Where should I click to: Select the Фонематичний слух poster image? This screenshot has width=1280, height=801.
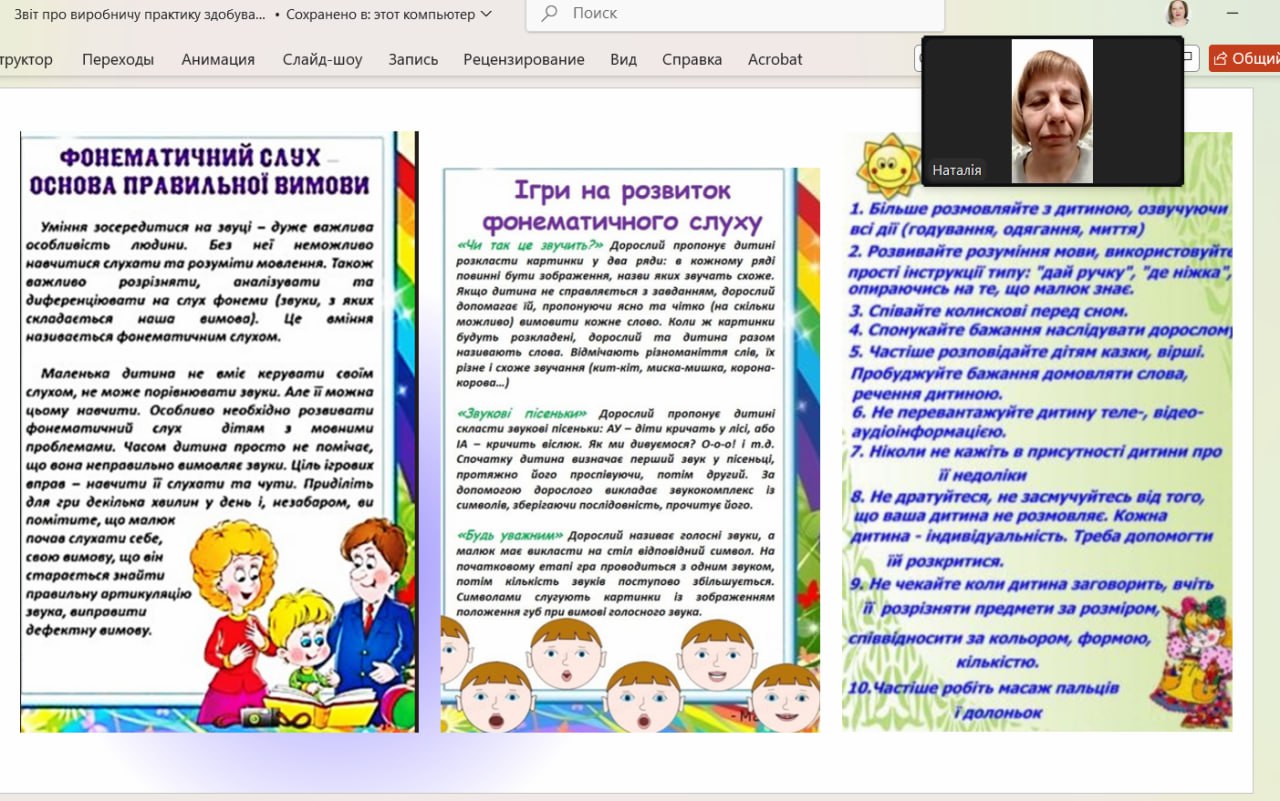218,430
